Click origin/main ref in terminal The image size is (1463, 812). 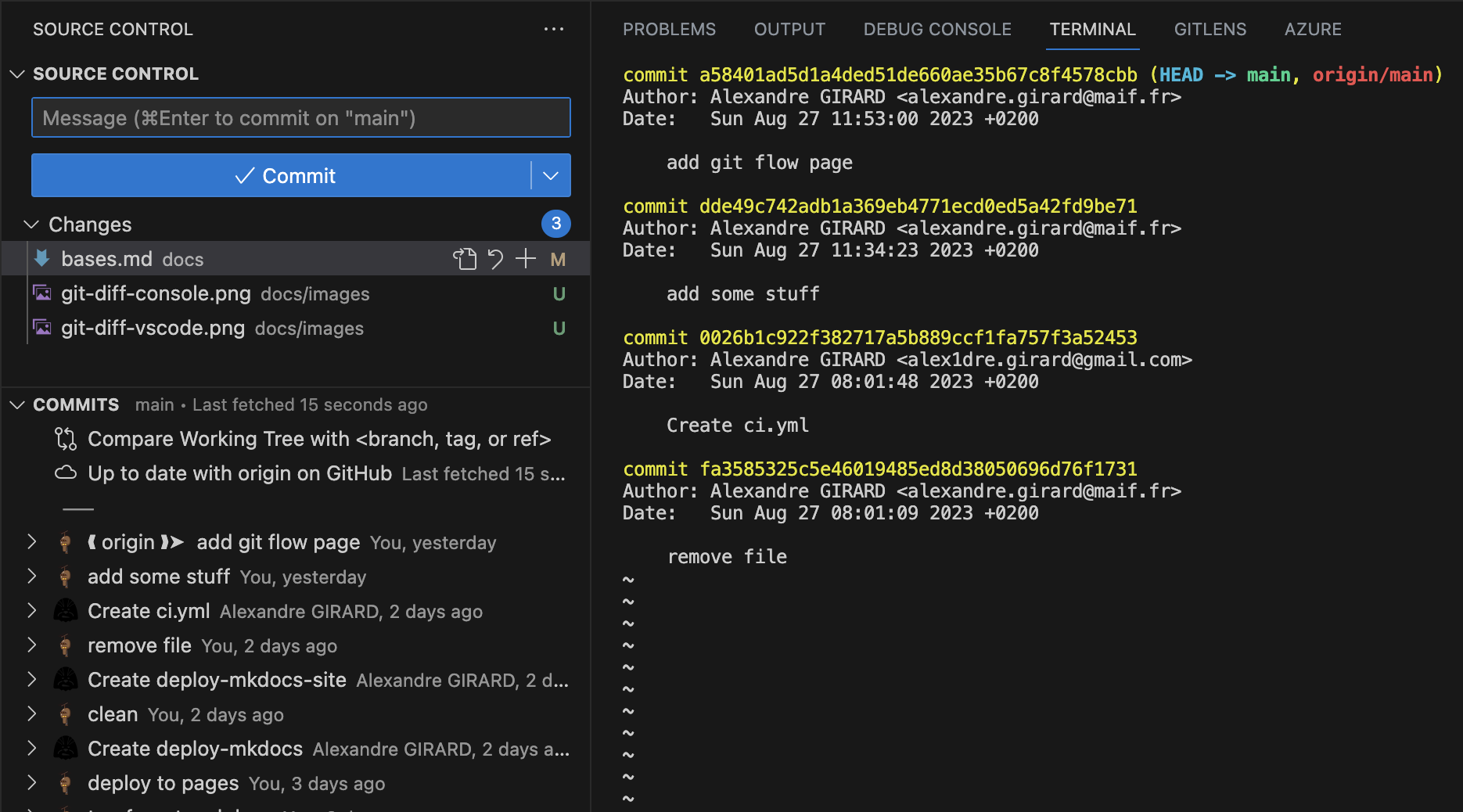point(1372,75)
